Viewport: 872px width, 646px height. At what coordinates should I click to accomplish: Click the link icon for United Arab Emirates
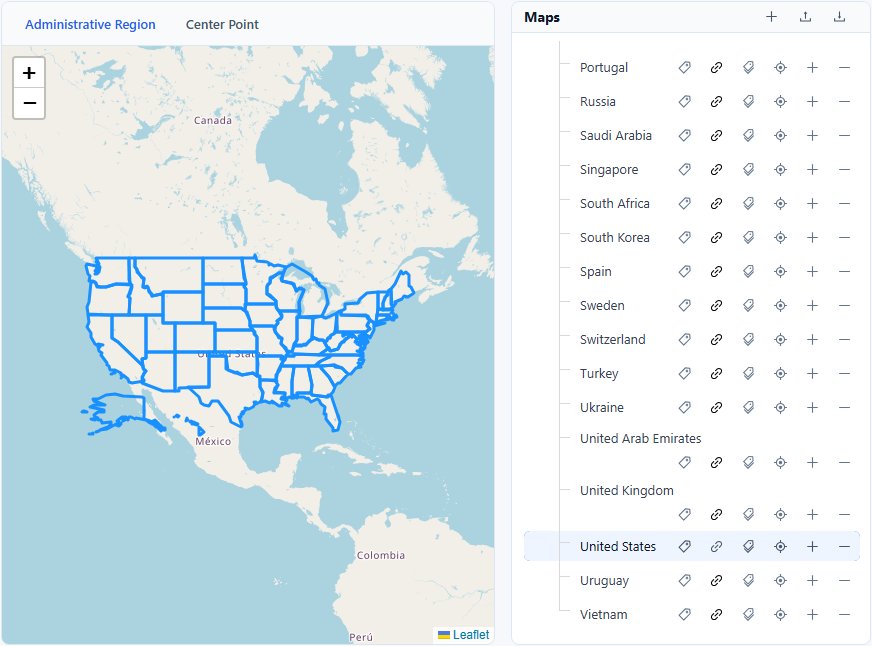tap(716, 462)
